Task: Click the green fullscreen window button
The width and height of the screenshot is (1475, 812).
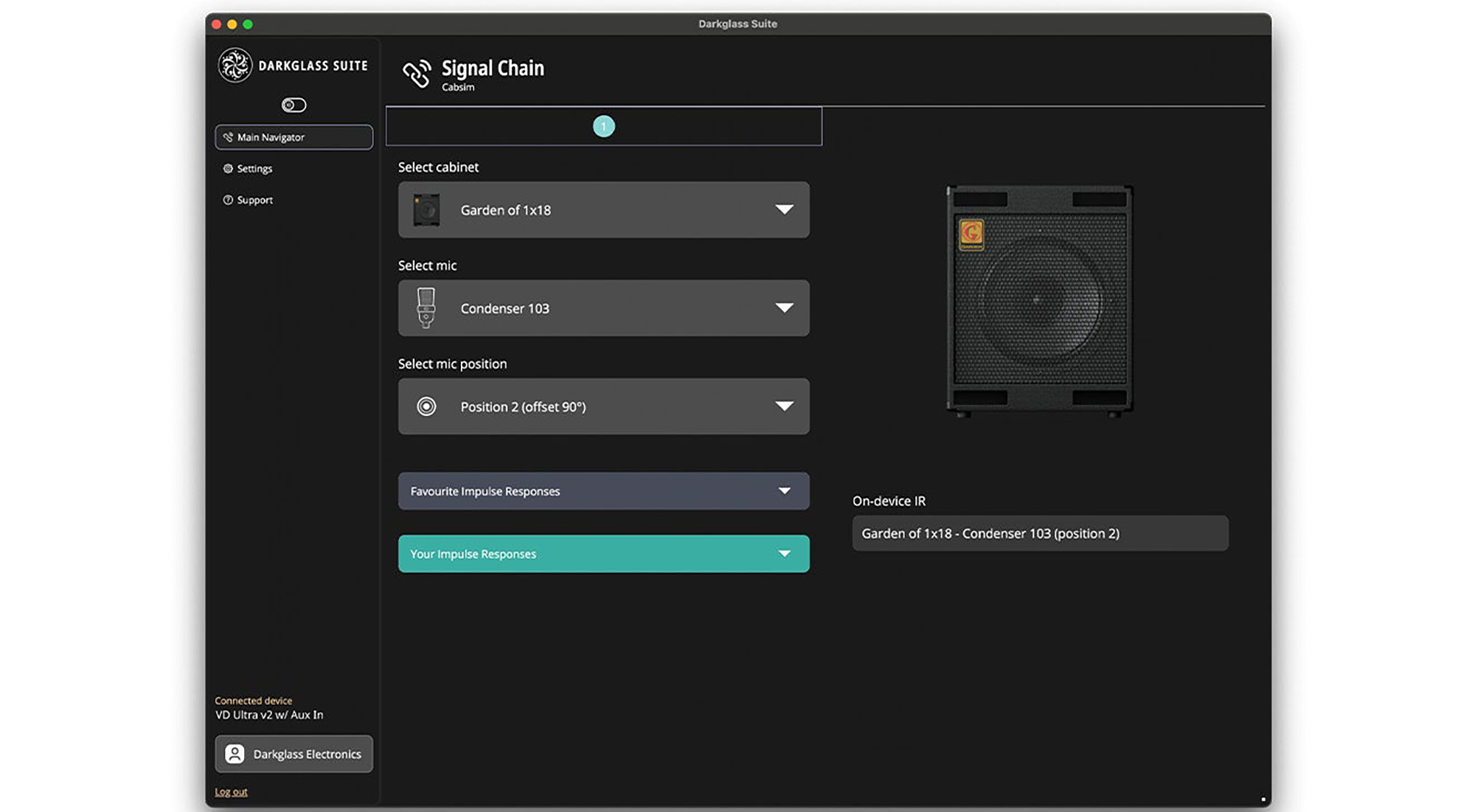Action: (x=248, y=24)
